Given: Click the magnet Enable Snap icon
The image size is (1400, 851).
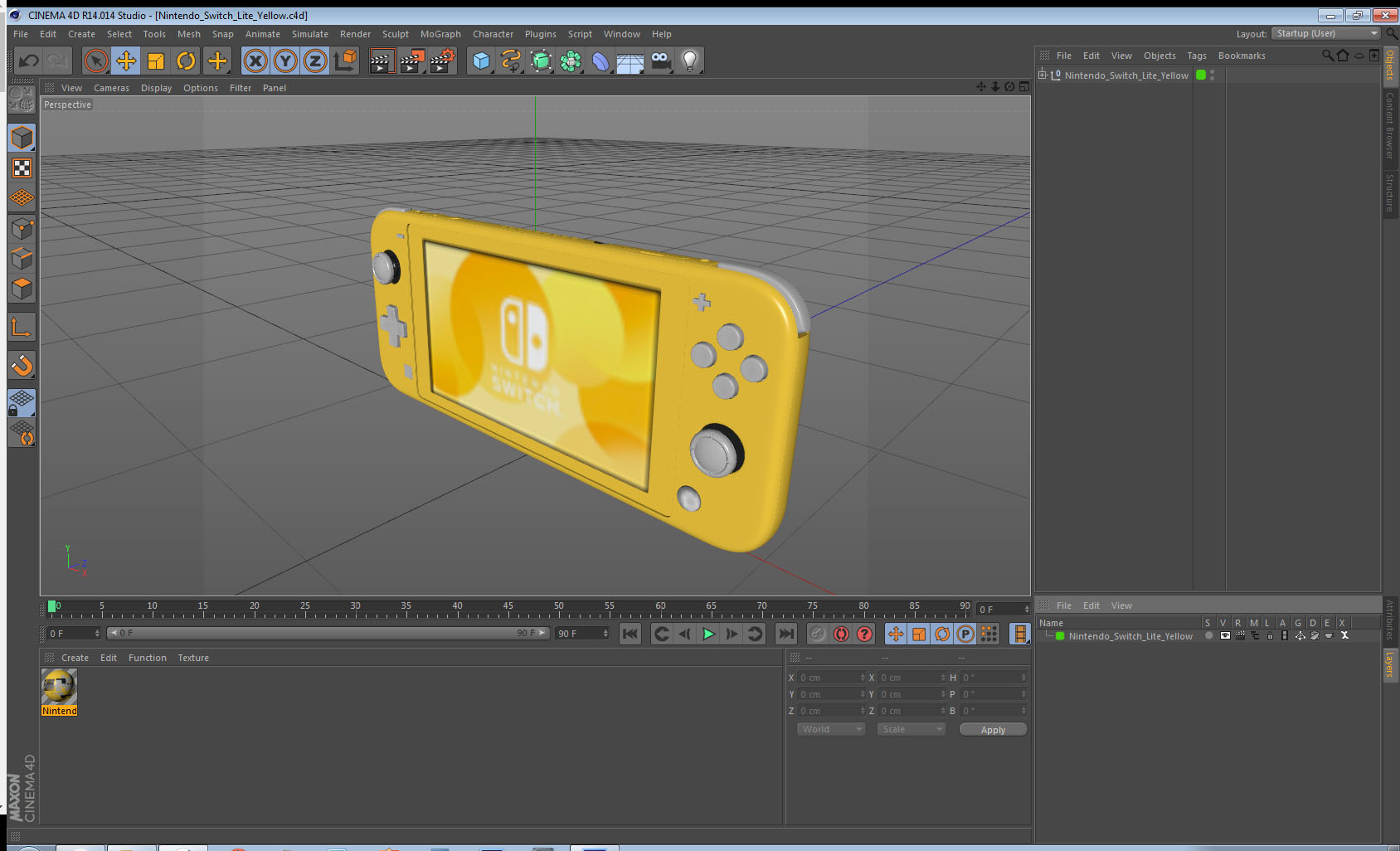Looking at the screenshot, I should coord(22,365).
